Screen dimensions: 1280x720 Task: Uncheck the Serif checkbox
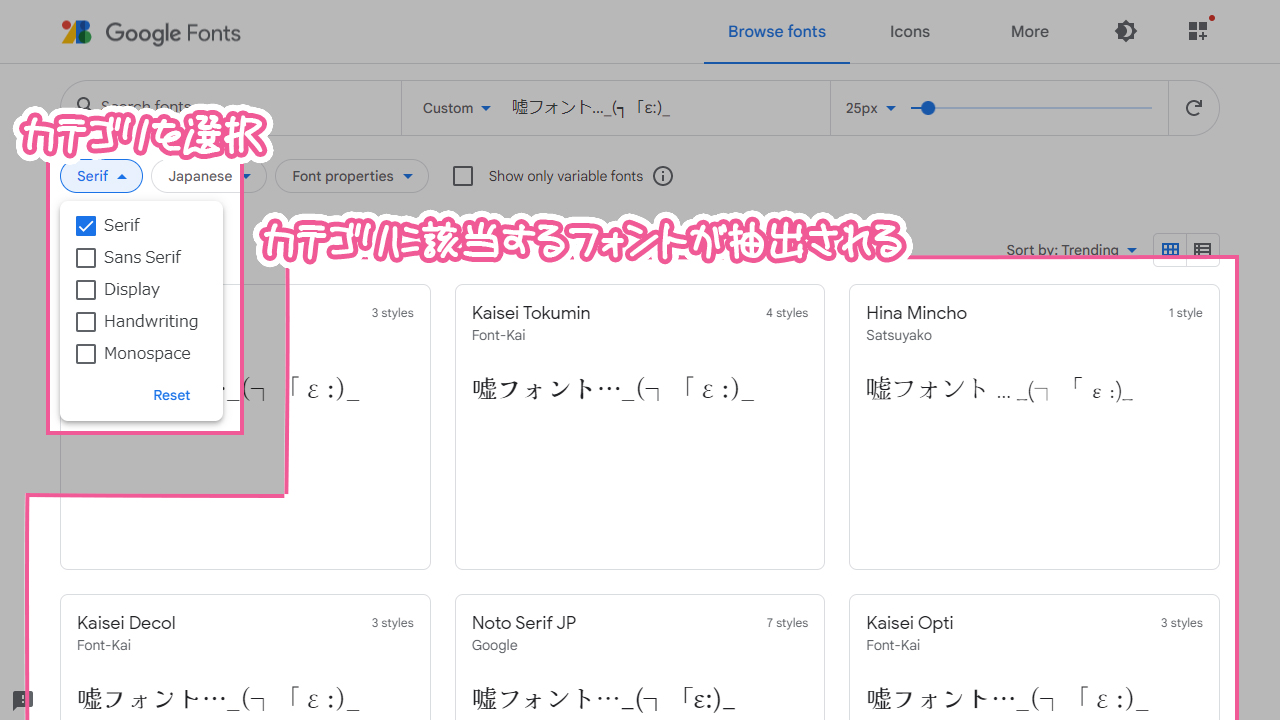pos(86,225)
